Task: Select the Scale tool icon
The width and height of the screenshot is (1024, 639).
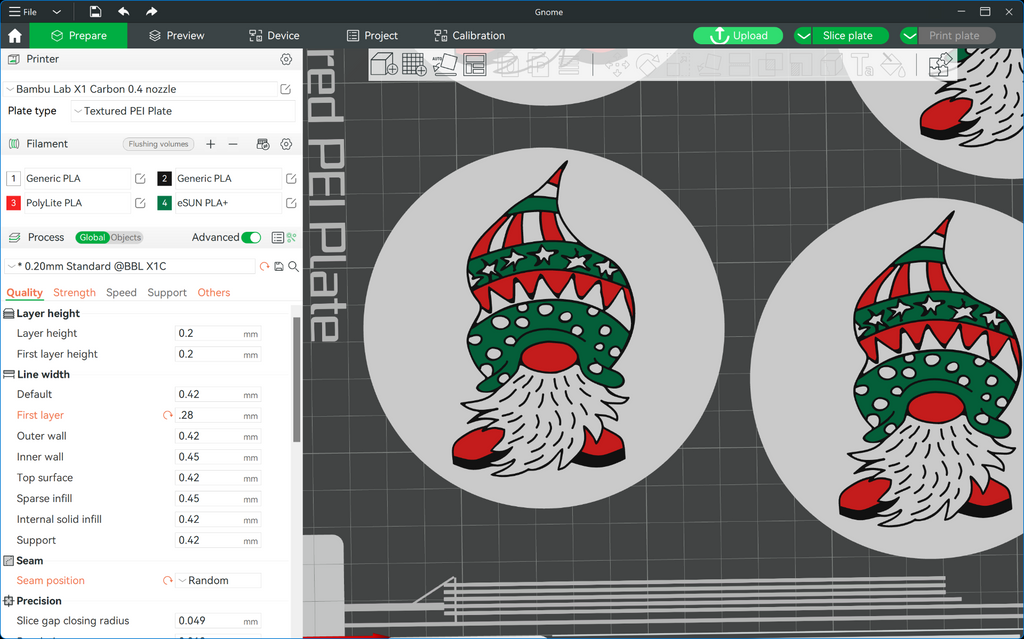Action: point(678,65)
